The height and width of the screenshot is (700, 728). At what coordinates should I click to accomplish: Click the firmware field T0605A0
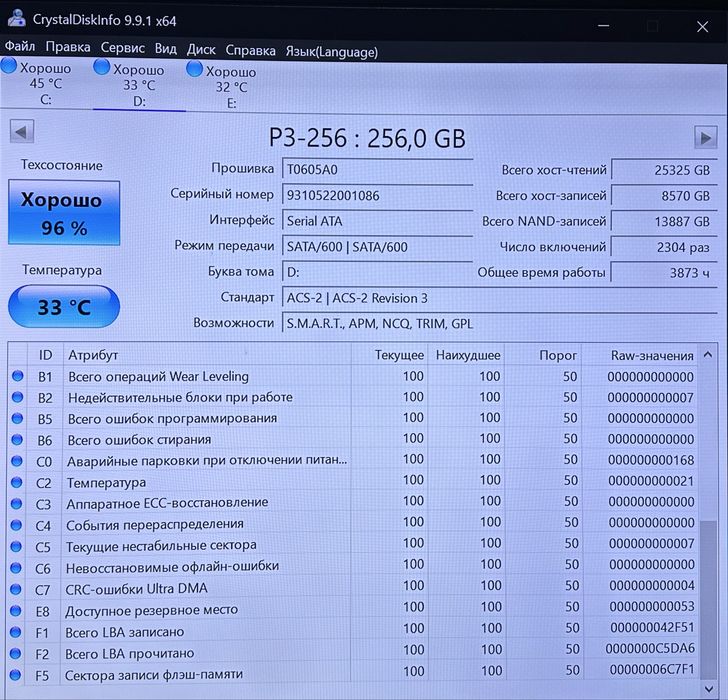377,169
